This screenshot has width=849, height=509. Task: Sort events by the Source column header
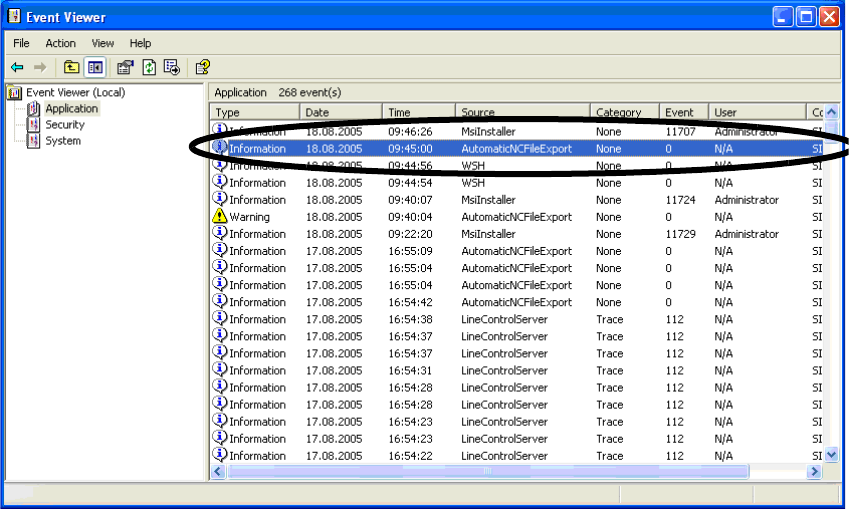(x=520, y=113)
